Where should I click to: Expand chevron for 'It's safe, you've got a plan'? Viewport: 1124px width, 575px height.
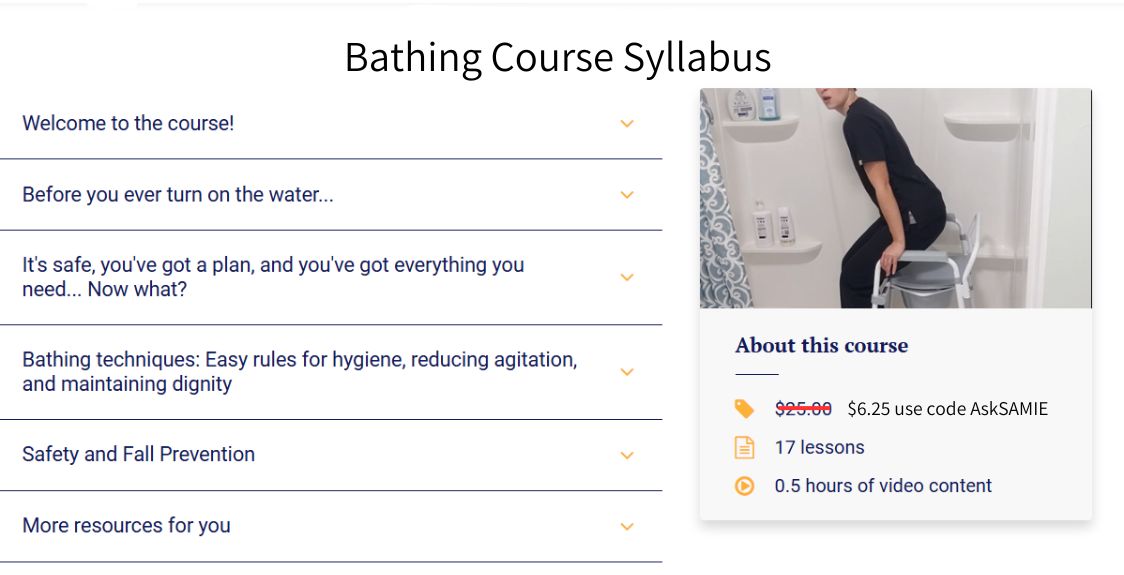coord(627,277)
